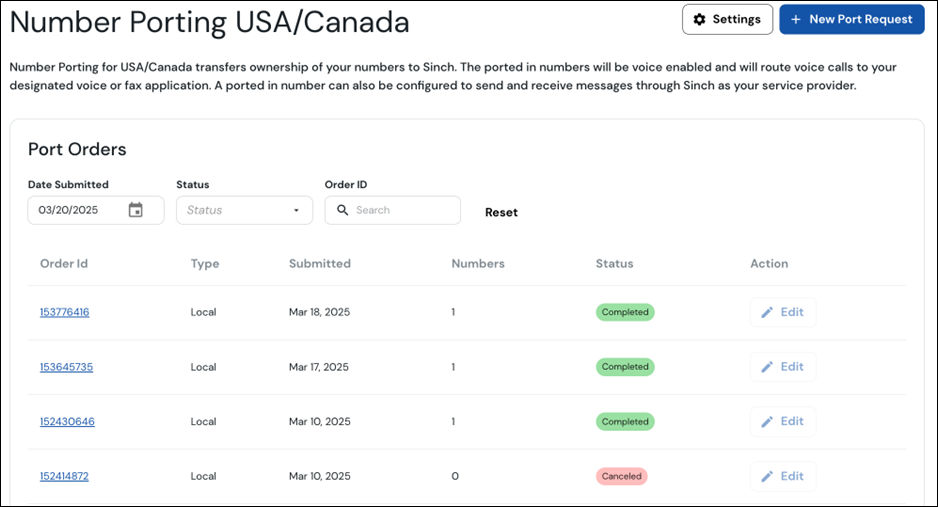Click the Number Porting USA/Canada title

[209, 23]
